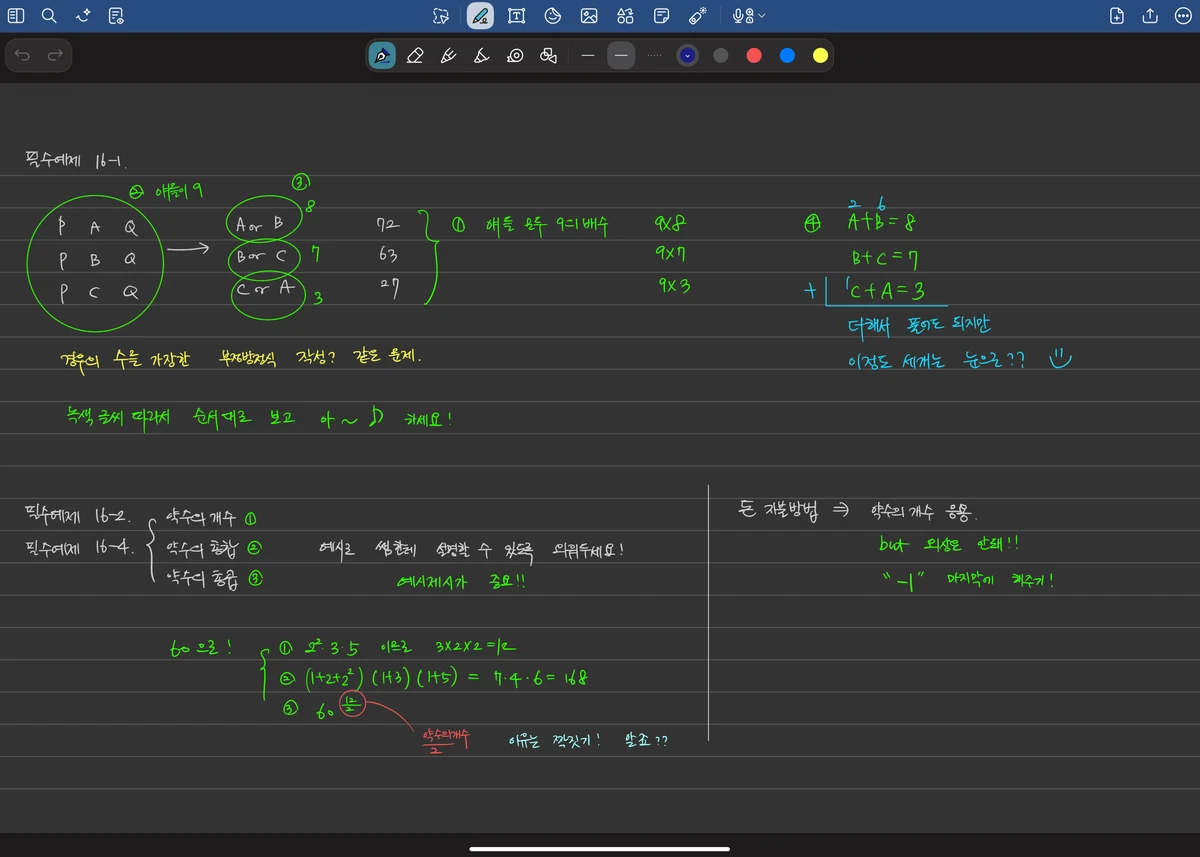
Task: Tap the green text '예시제시가 중요!!'
Action: click(x=461, y=580)
